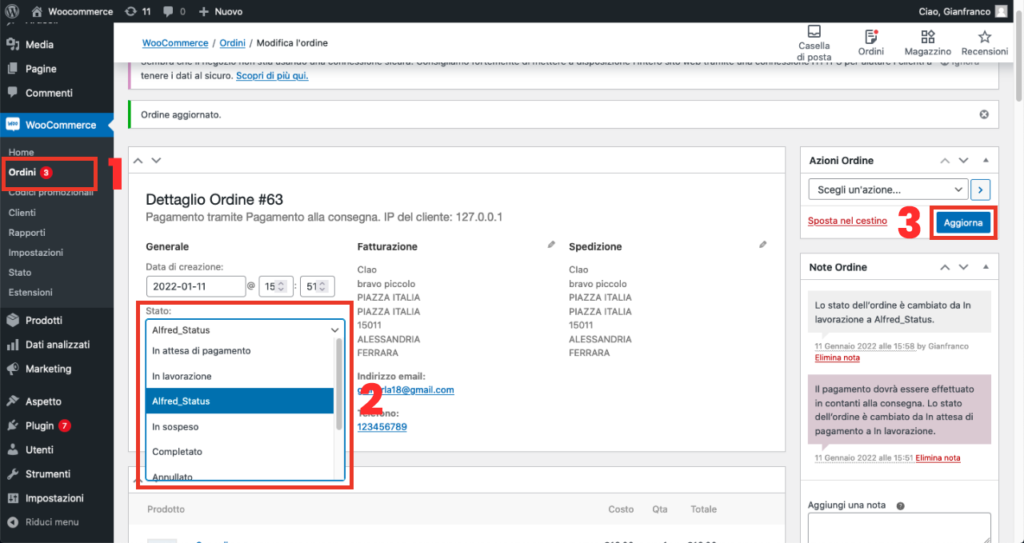1024x543 pixels.
Task: Open the Marketing menu
Action: (x=48, y=369)
